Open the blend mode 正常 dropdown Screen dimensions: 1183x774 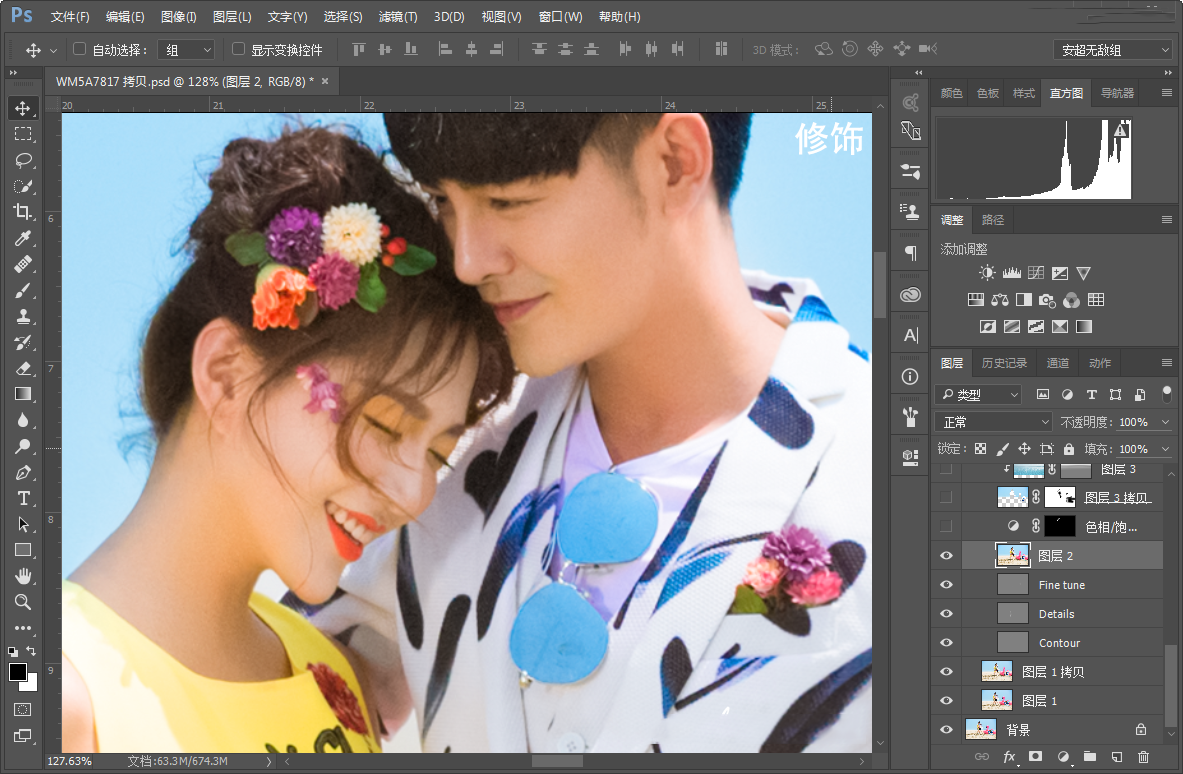tap(993, 422)
